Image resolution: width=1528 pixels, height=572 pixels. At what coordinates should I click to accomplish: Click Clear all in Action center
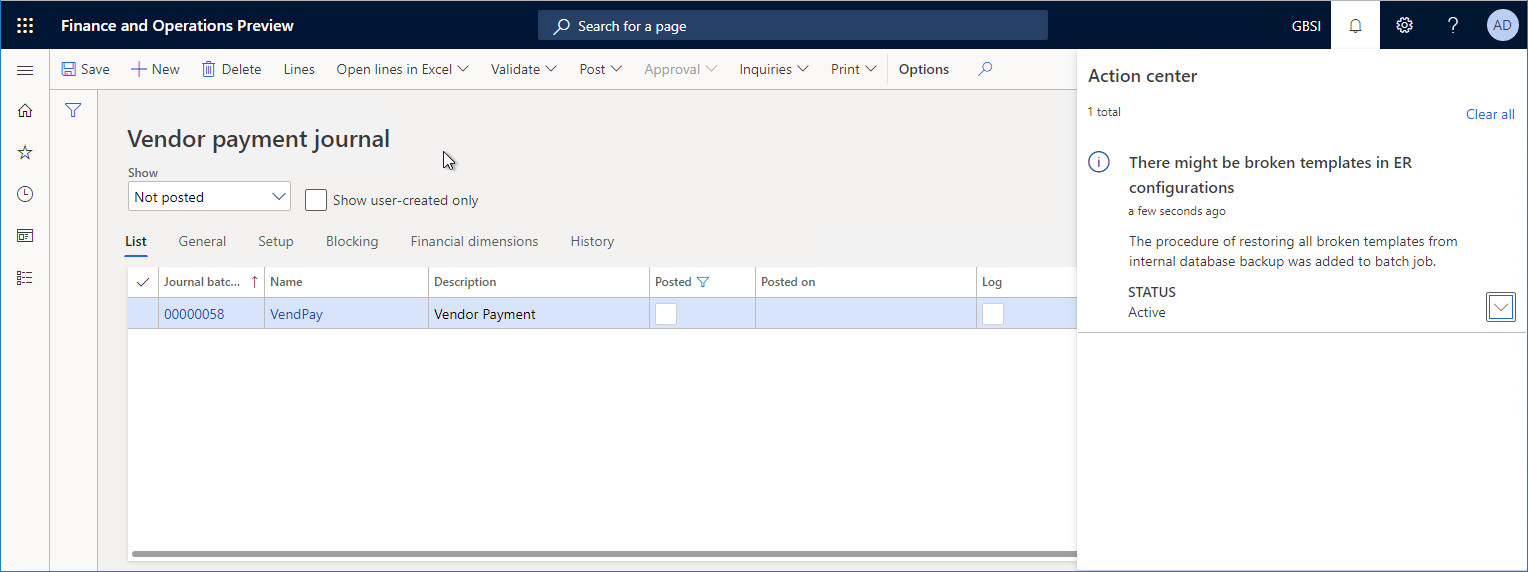[1490, 114]
